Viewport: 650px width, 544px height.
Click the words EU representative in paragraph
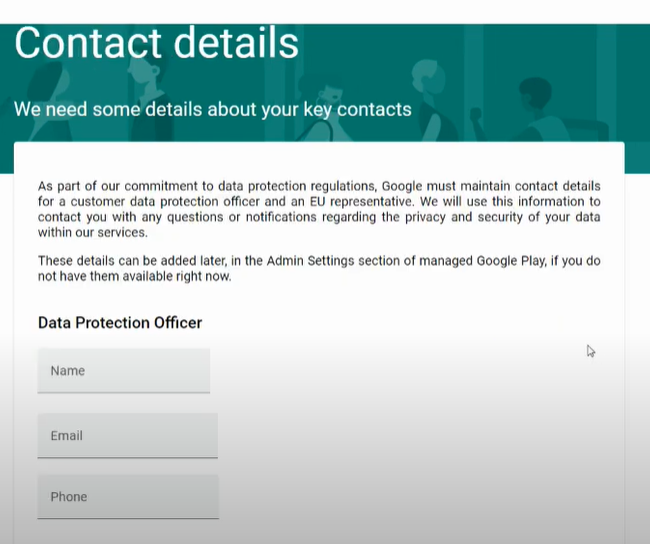click(x=361, y=202)
